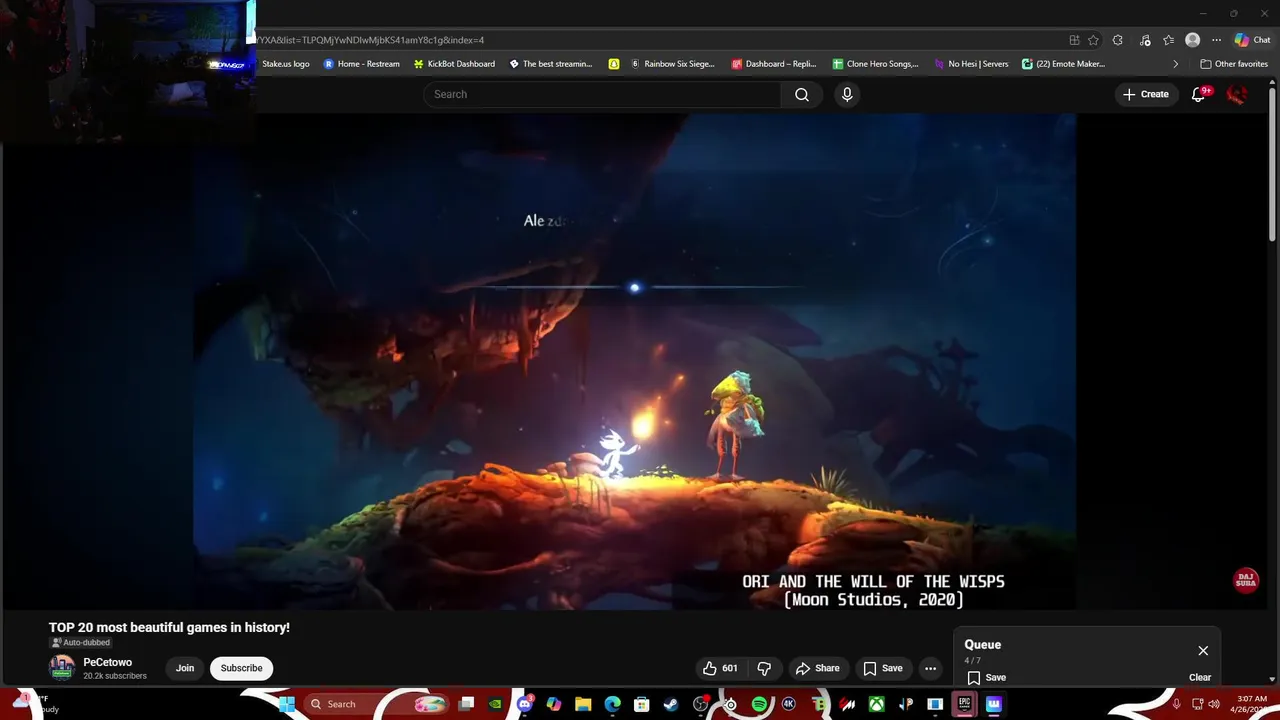Open Microsoft Edge from taskbar
This screenshot has height=720, width=1280.
tap(613, 704)
